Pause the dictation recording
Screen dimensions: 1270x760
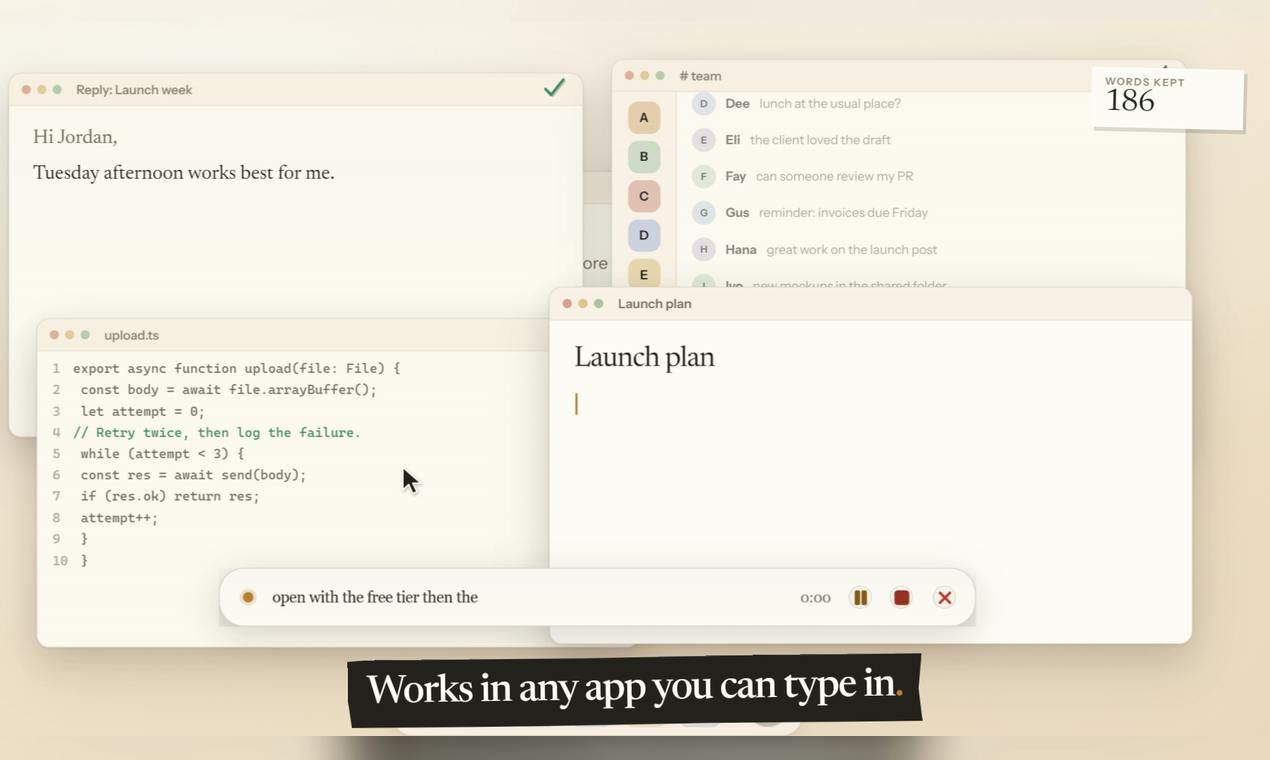coord(860,597)
